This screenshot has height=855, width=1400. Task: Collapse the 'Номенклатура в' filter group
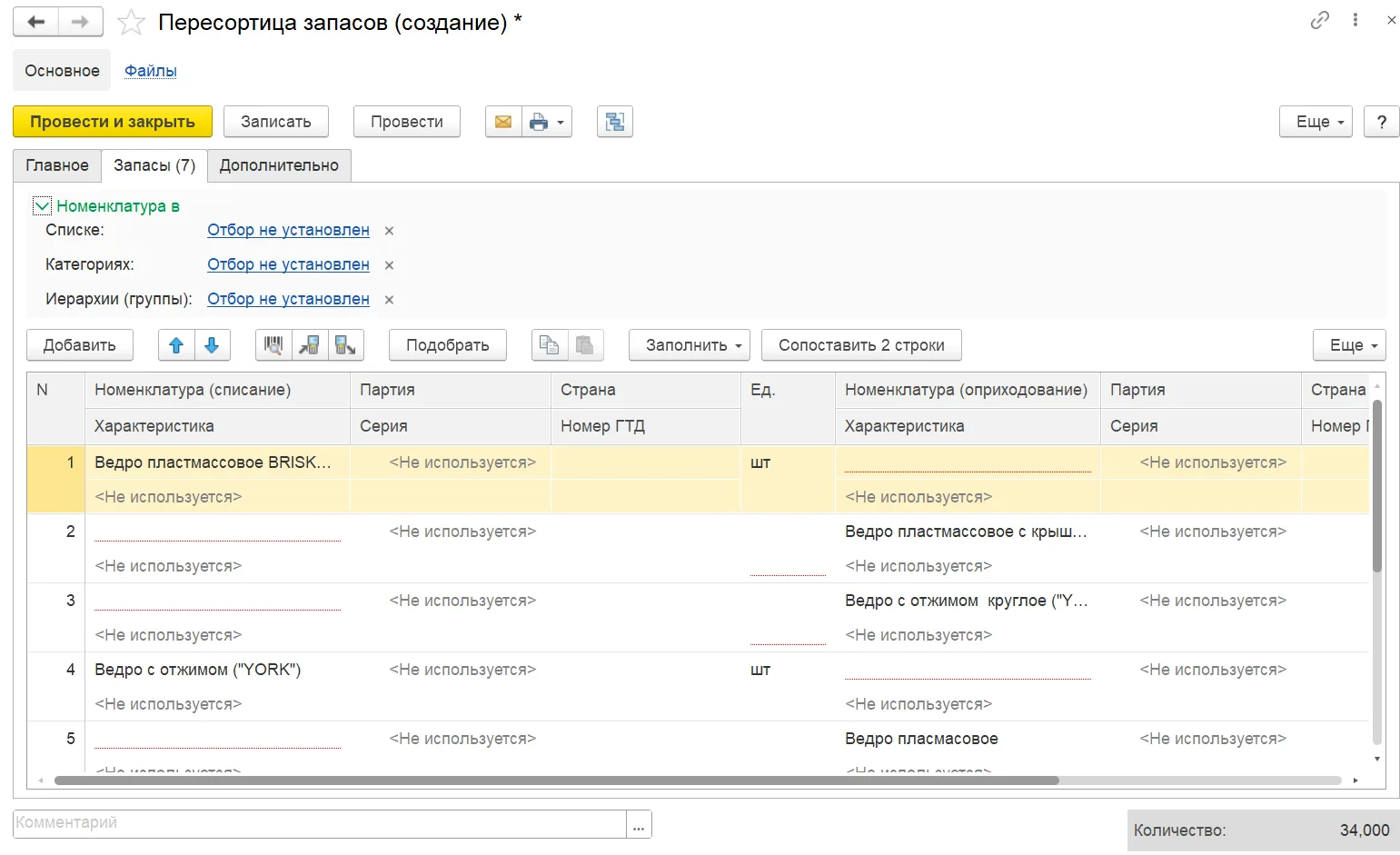41,206
